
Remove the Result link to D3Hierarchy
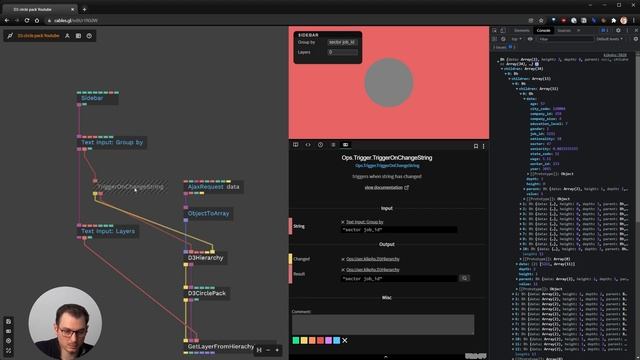343,270
